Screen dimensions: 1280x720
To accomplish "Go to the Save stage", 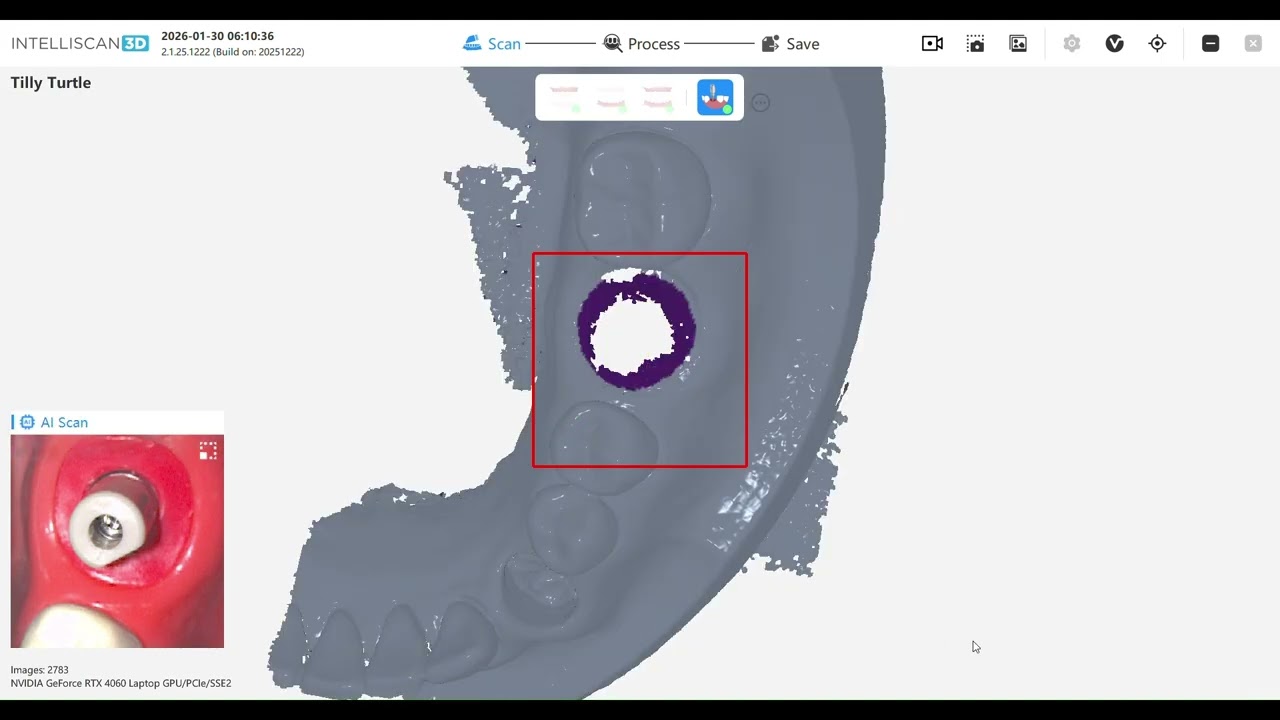I will tap(790, 44).
